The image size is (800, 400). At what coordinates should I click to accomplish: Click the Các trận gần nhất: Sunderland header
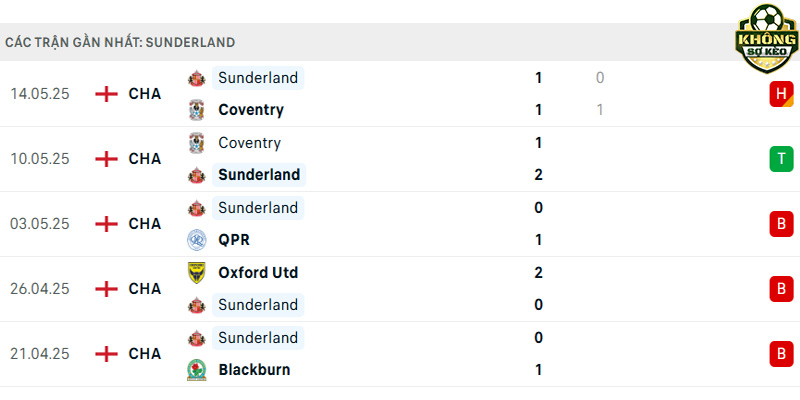pyautogui.click(x=120, y=42)
